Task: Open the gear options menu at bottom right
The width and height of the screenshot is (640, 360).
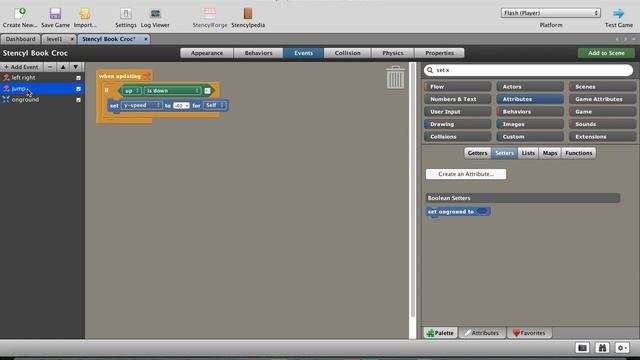Action: [622, 348]
